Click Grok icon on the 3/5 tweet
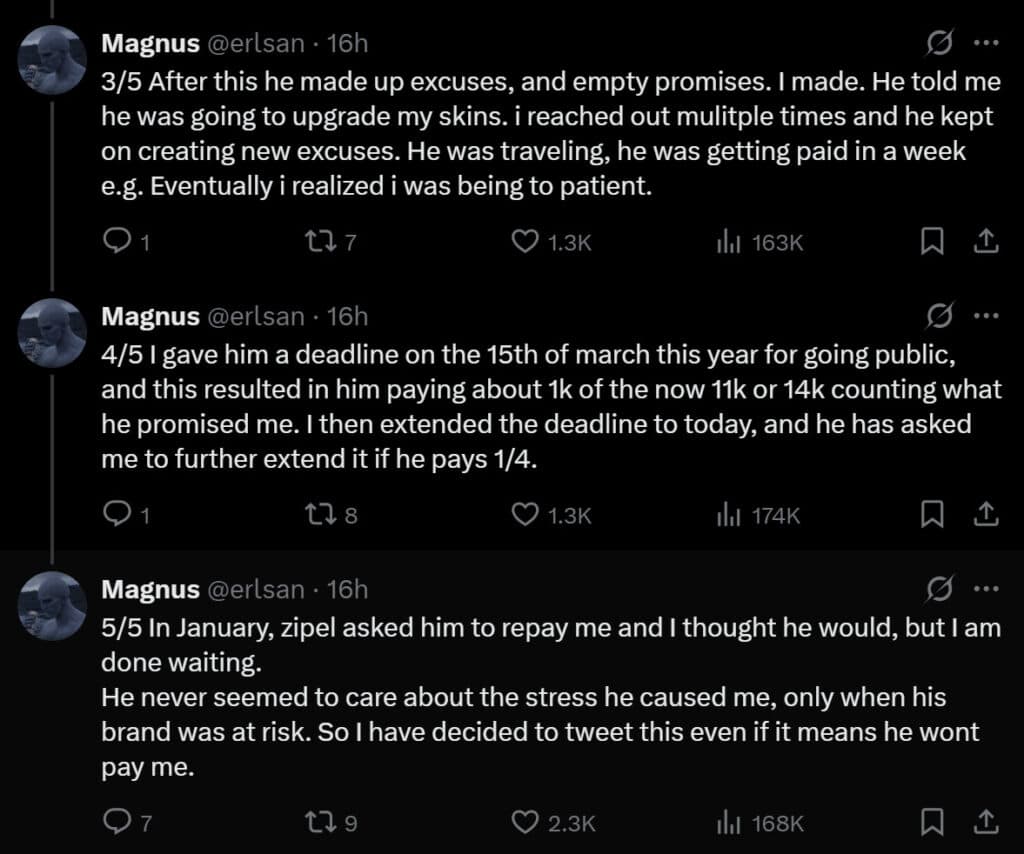 (x=940, y=43)
